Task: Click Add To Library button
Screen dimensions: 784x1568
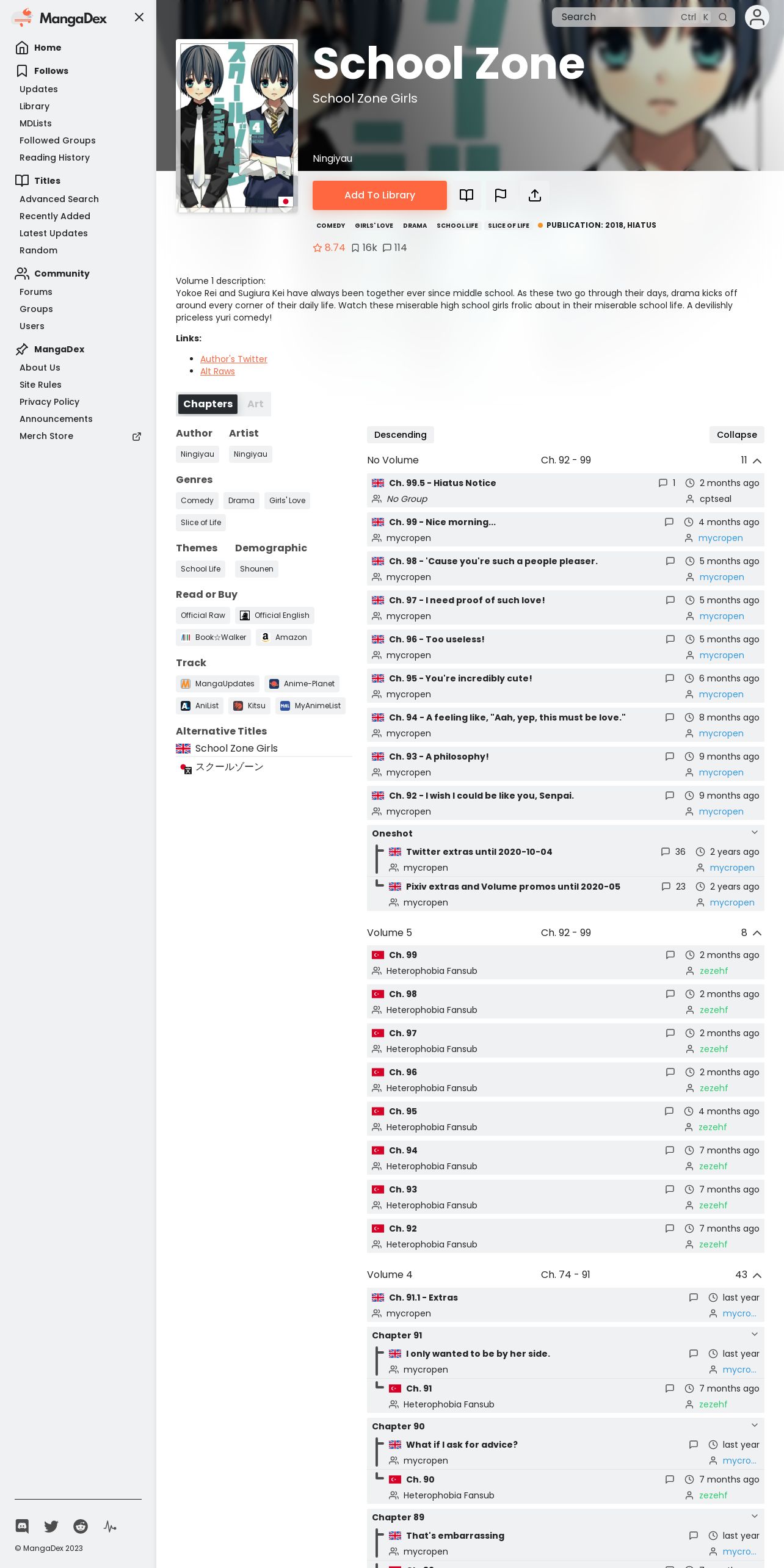Action: [x=380, y=195]
